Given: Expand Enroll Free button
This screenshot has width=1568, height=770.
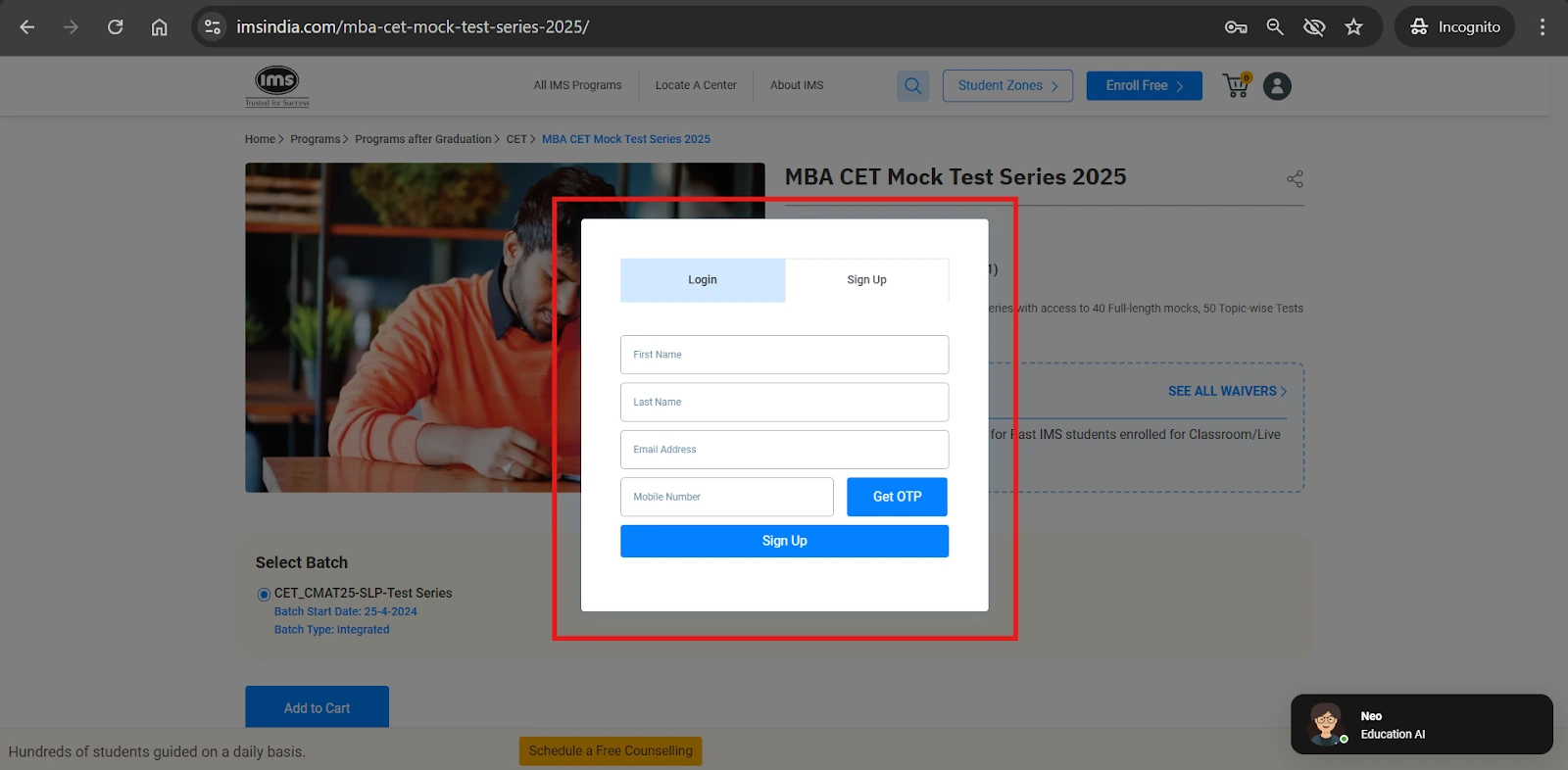Looking at the screenshot, I should point(1144,85).
